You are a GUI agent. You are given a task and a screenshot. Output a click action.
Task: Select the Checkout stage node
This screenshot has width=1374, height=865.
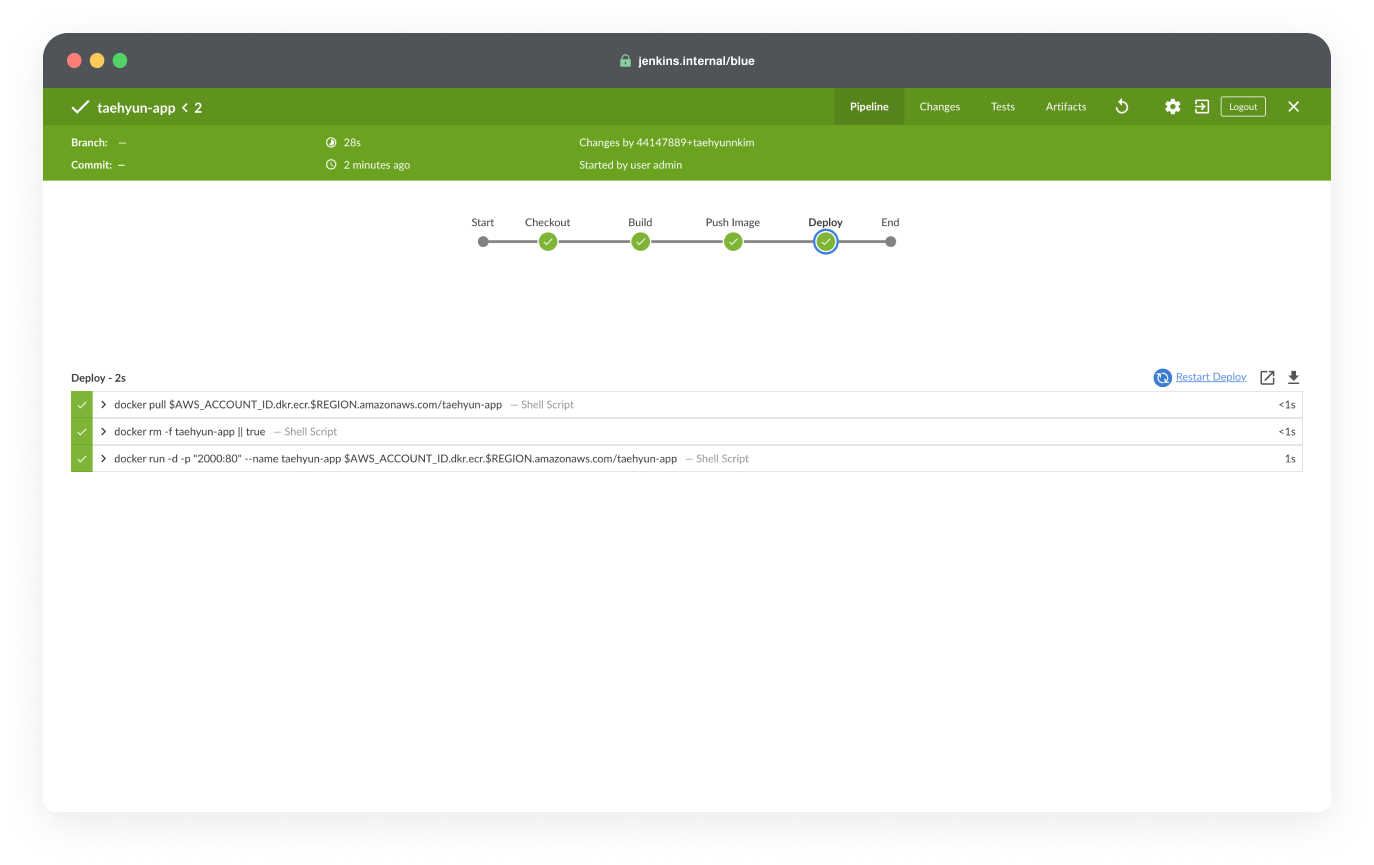[548, 241]
